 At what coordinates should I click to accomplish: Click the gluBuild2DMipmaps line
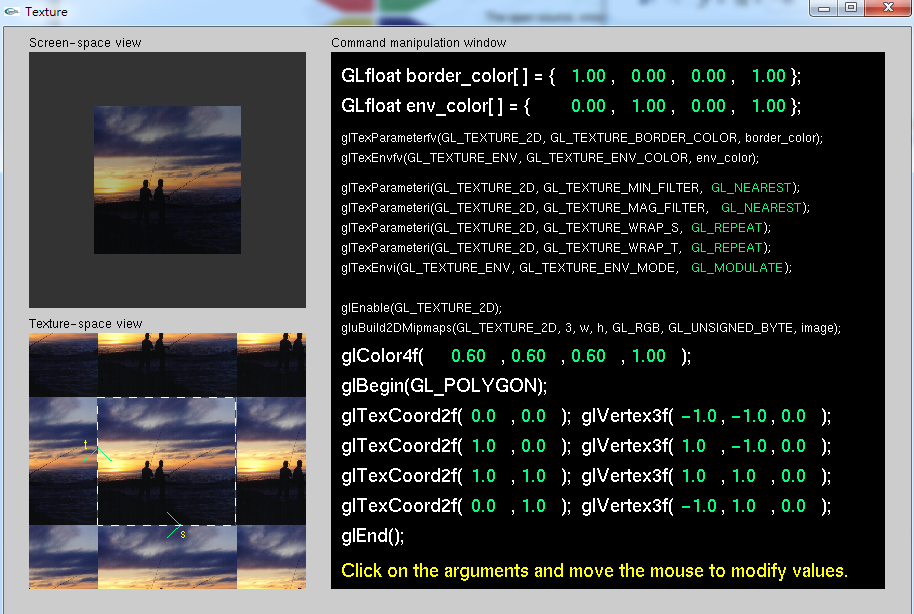pyautogui.click(x=591, y=328)
